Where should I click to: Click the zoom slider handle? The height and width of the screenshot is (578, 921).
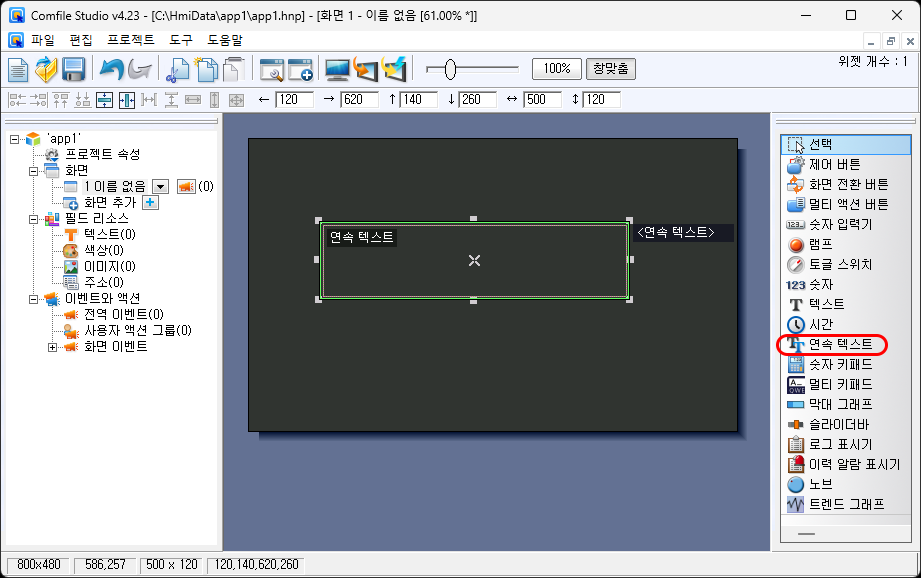coord(450,69)
